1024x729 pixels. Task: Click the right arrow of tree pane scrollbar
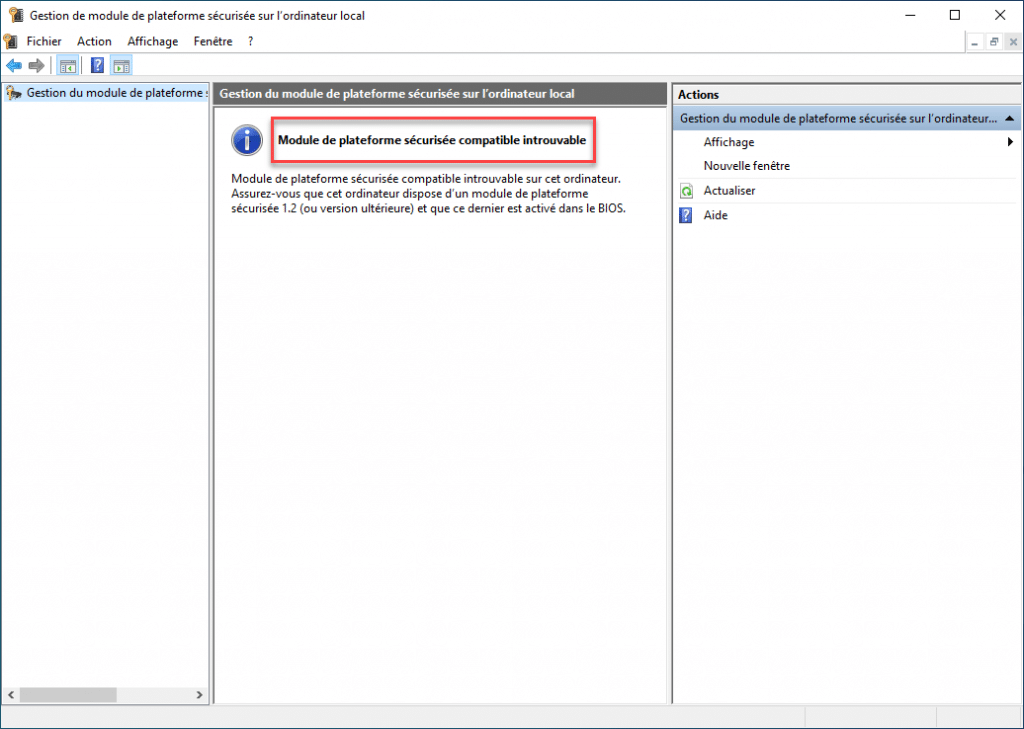click(200, 695)
